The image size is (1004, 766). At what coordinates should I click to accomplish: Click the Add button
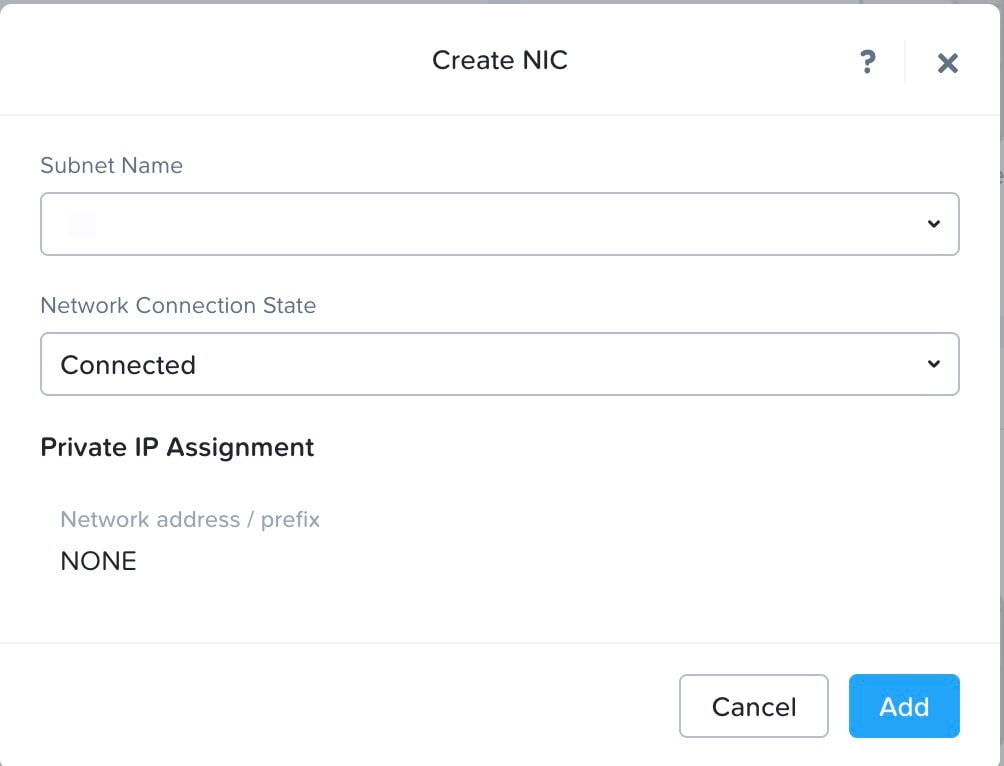903,706
